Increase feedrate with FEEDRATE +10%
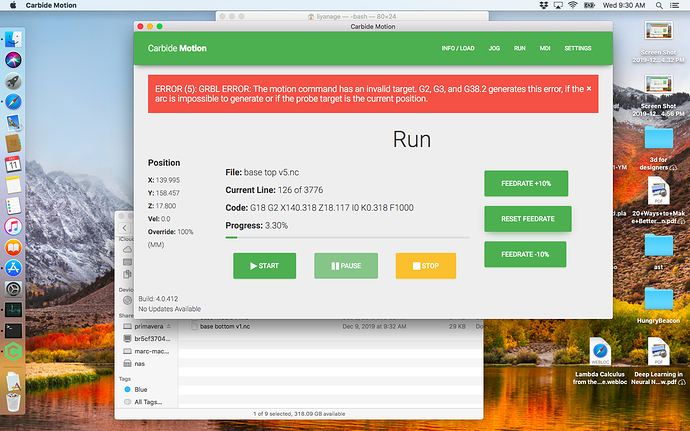 (526, 184)
